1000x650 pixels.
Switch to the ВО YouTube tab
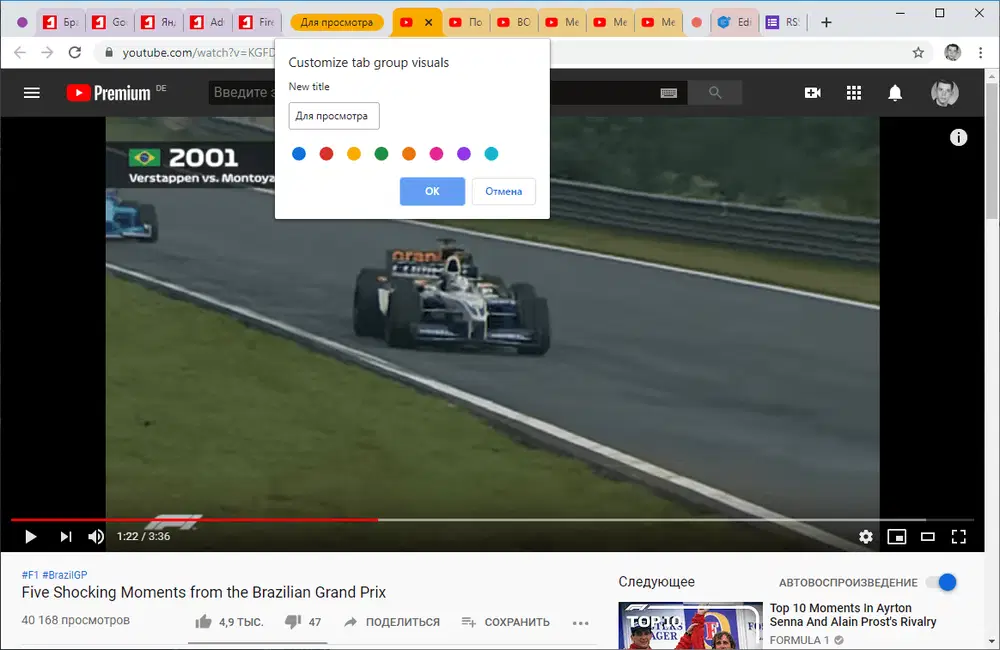pyautogui.click(x=514, y=22)
